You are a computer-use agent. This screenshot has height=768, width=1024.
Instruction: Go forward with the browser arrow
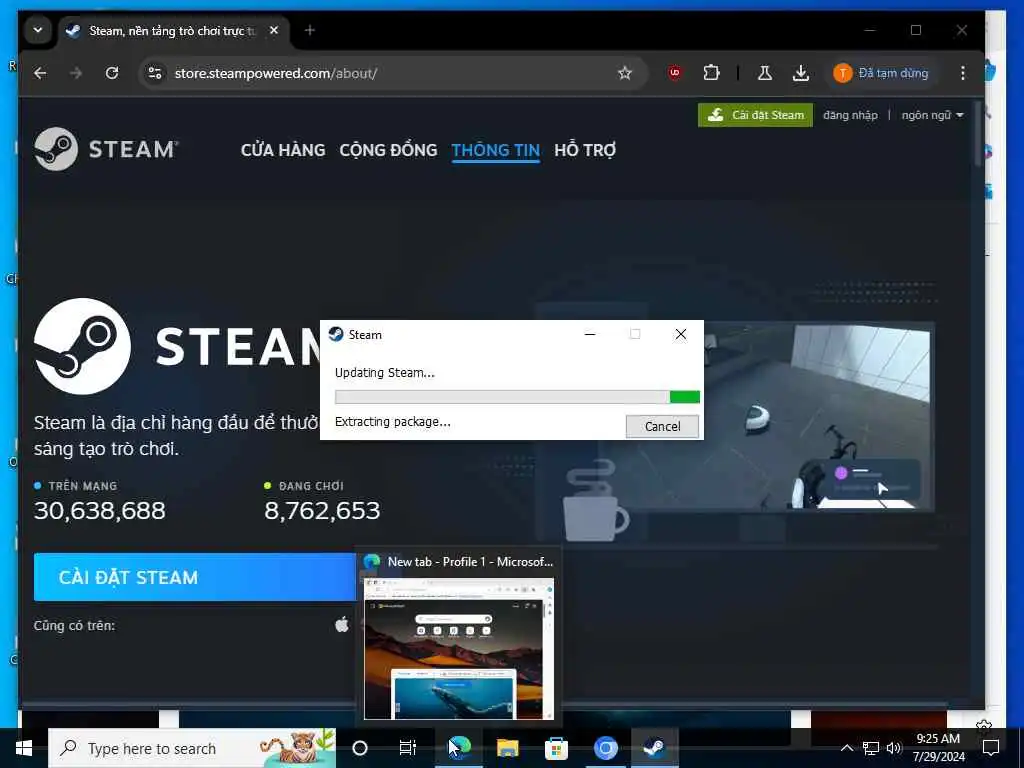click(x=76, y=73)
